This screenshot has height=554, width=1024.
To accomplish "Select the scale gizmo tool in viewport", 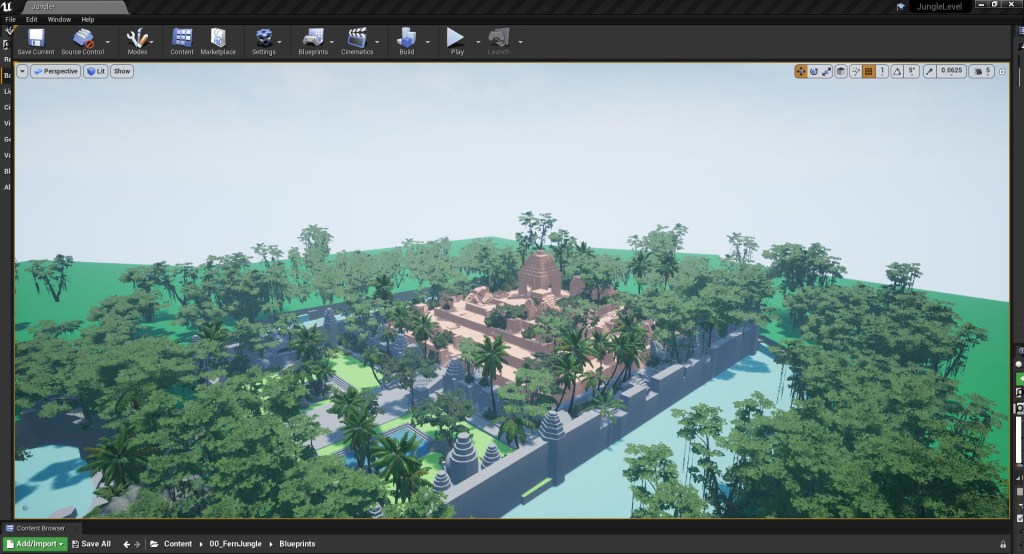I will tap(827, 71).
